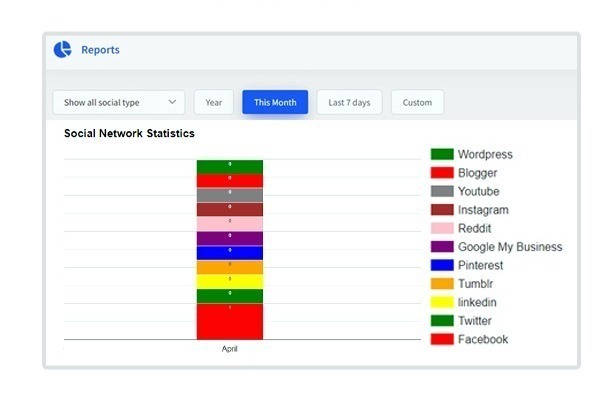Select the This Month tab
The image size is (616, 403).
275,102
